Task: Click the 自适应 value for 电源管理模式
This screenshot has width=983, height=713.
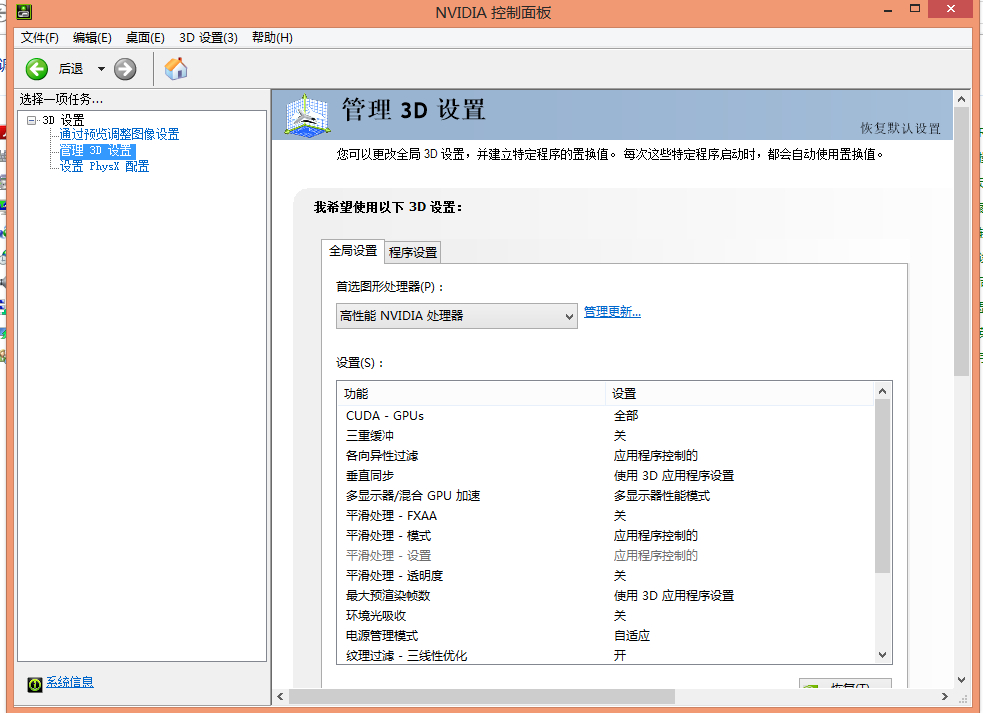Action: pos(632,636)
